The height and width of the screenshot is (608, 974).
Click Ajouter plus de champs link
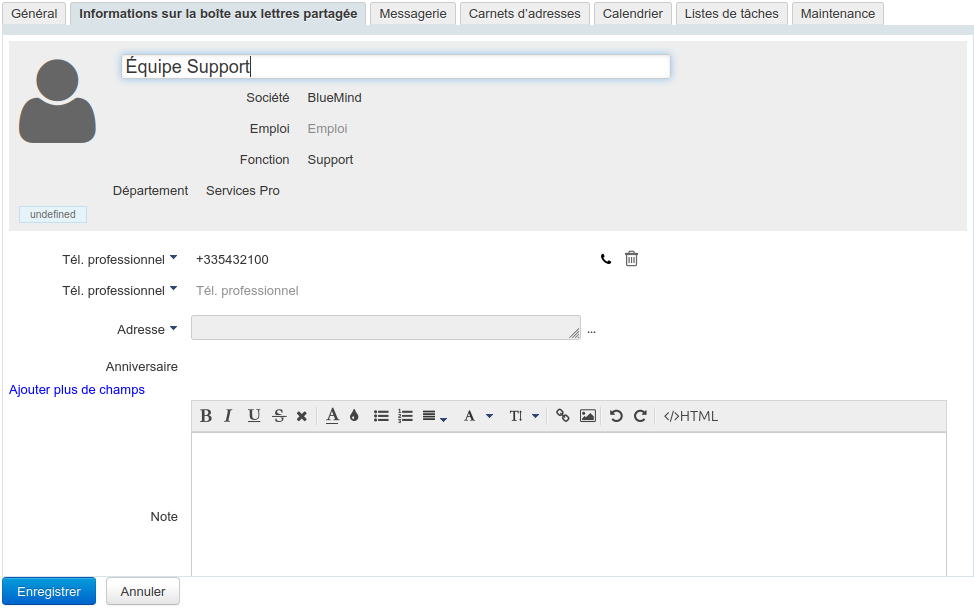click(77, 390)
